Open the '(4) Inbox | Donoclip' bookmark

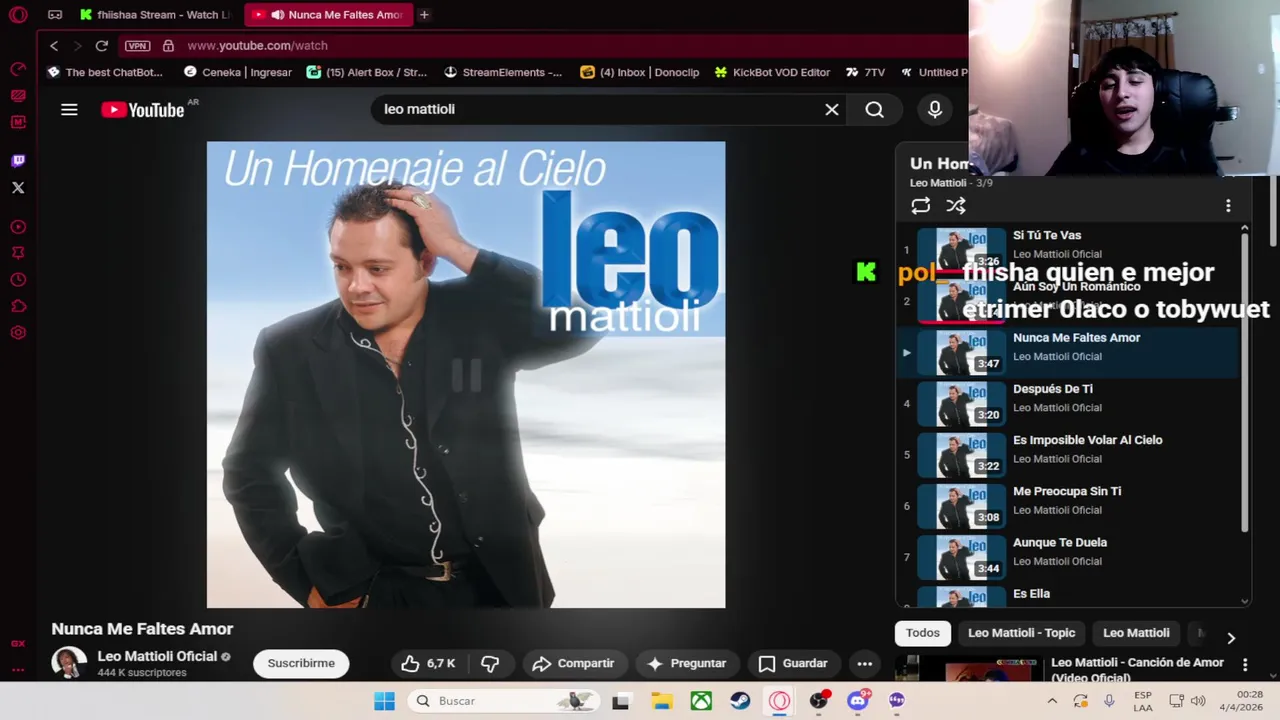tap(640, 72)
